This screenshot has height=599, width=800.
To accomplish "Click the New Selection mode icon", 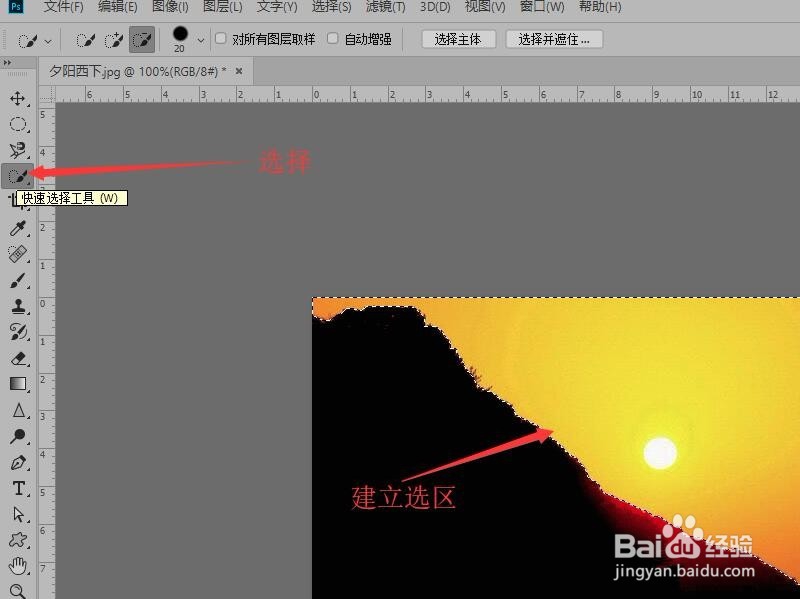I will [x=85, y=39].
